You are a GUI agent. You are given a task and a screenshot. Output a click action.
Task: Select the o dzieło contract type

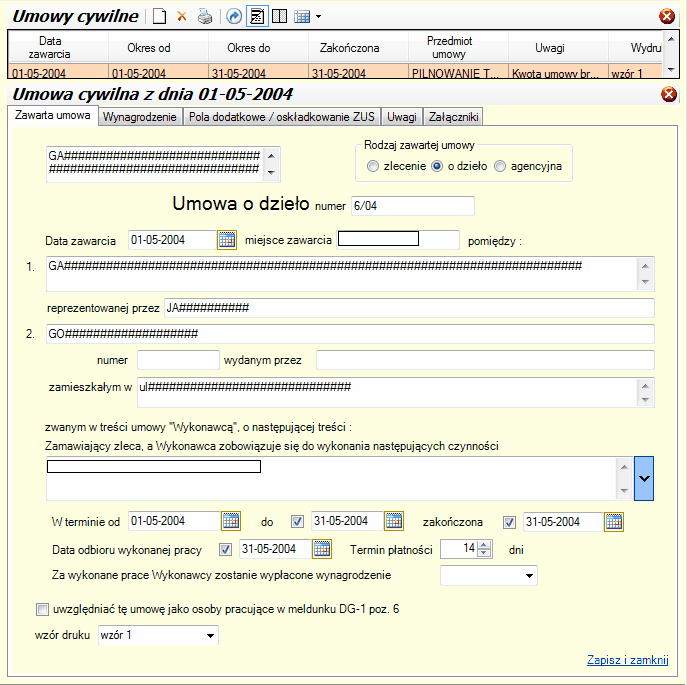(437, 167)
